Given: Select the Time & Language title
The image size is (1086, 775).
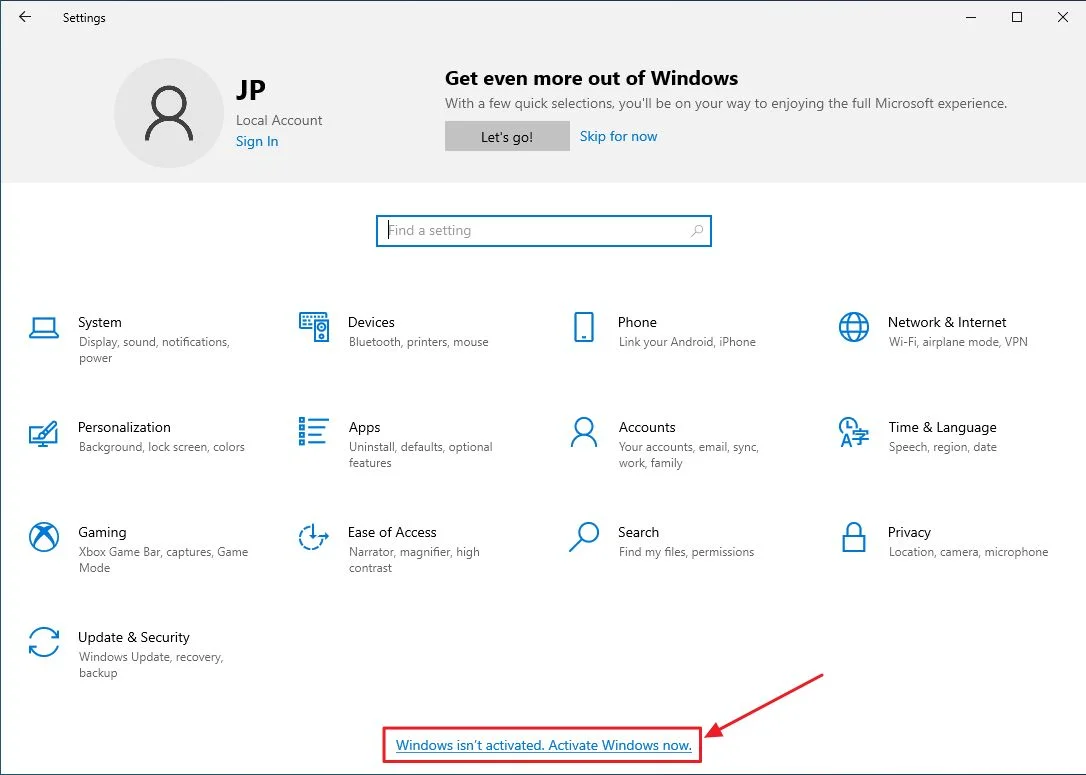Looking at the screenshot, I should tap(943, 427).
